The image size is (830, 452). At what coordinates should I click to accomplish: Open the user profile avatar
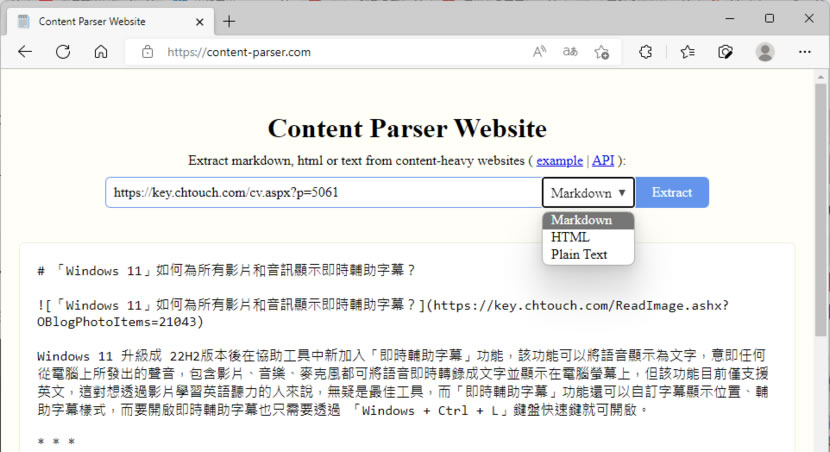pyautogui.click(x=765, y=52)
